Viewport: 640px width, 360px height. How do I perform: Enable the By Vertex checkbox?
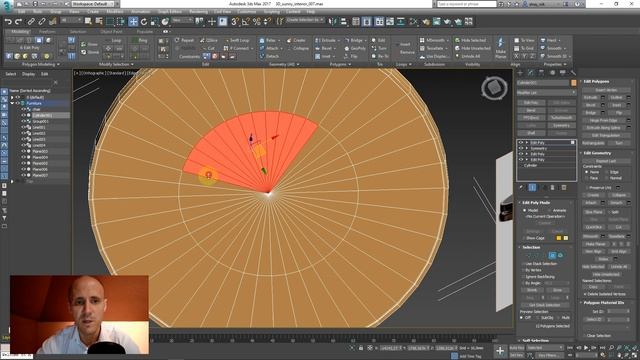(x=523, y=270)
